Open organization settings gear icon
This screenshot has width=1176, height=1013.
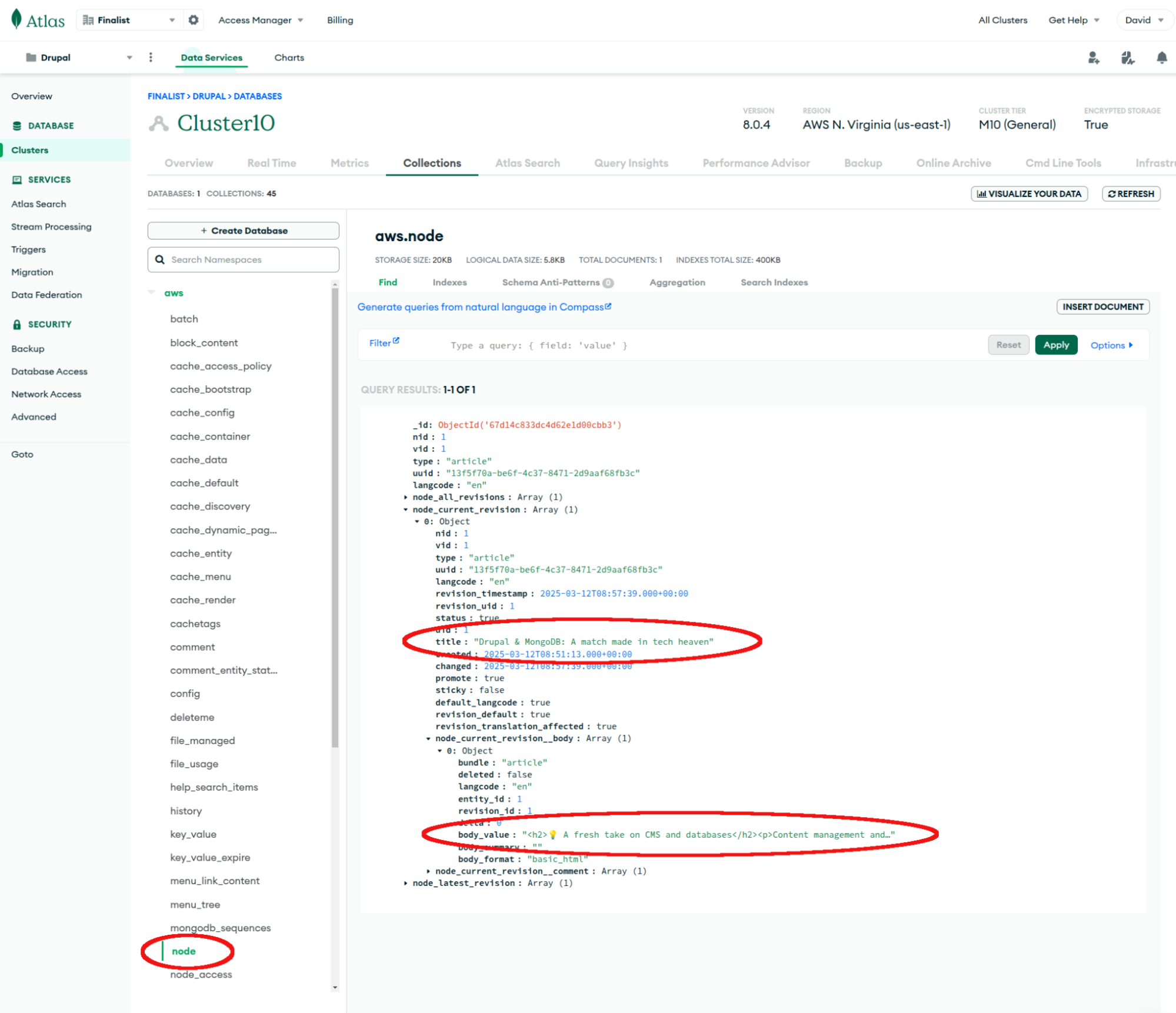pyautogui.click(x=194, y=20)
